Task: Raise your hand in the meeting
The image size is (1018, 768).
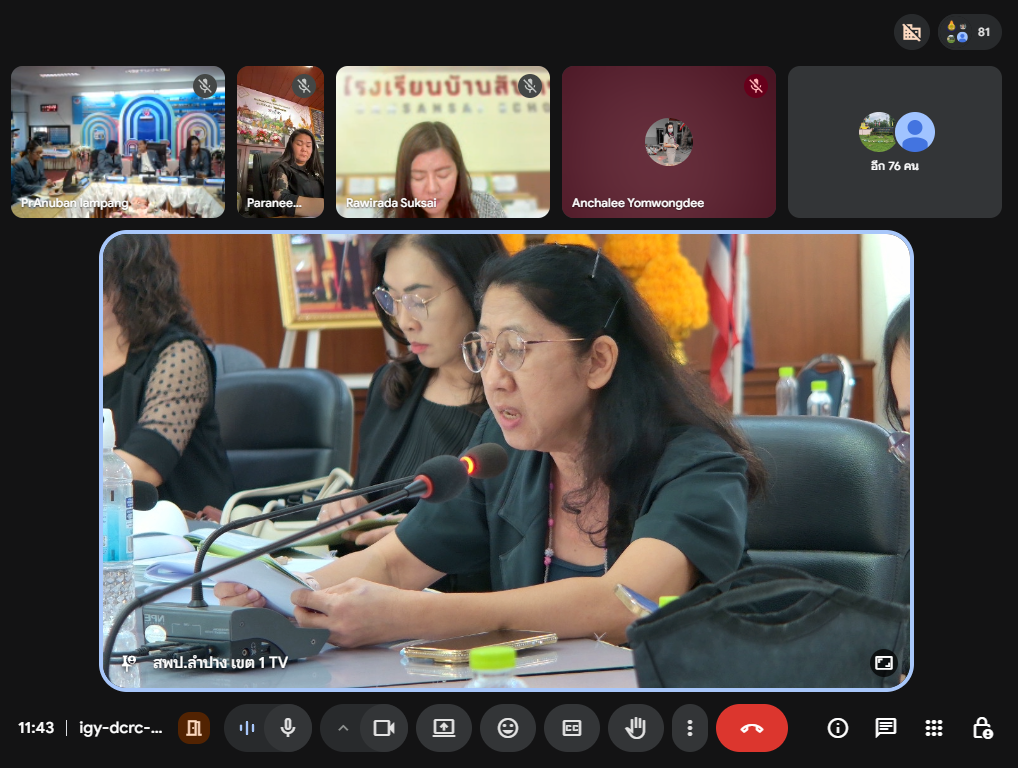Action: click(x=635, y=728)
